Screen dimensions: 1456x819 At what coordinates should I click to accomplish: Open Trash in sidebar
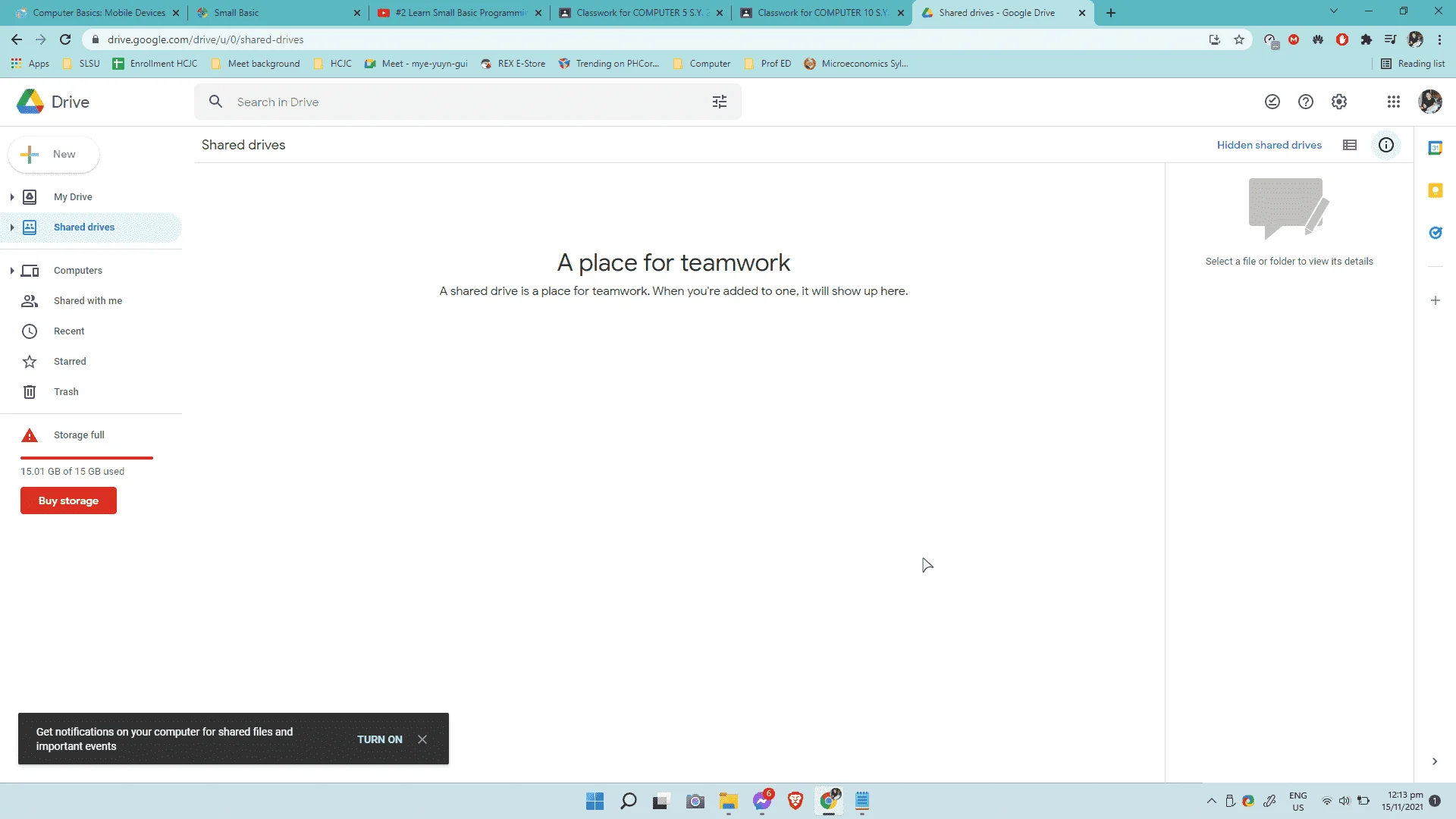(66, 392)
